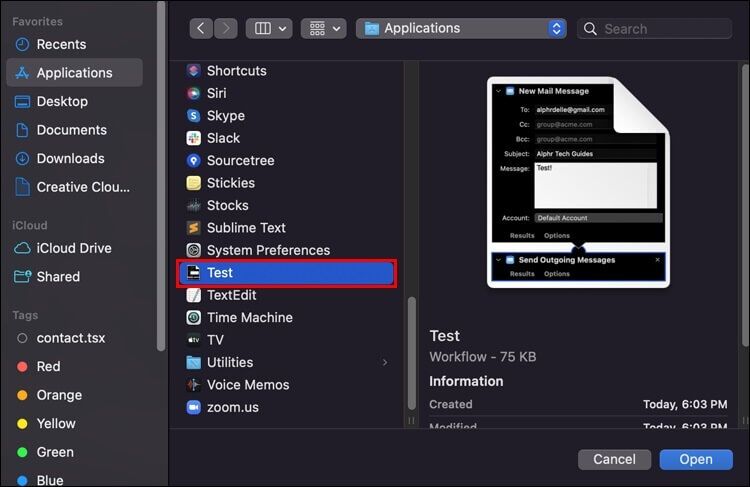Click the preview pane vertical scrollbar
Viewport: 750px width, 487px height.
click(x=745, y=206)
